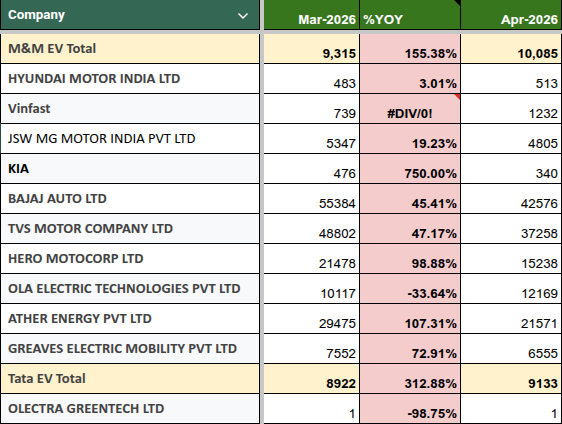Select the 72.91% YOY cell
Viewport: 562px width, 424px height.
[x=410, y=349]
